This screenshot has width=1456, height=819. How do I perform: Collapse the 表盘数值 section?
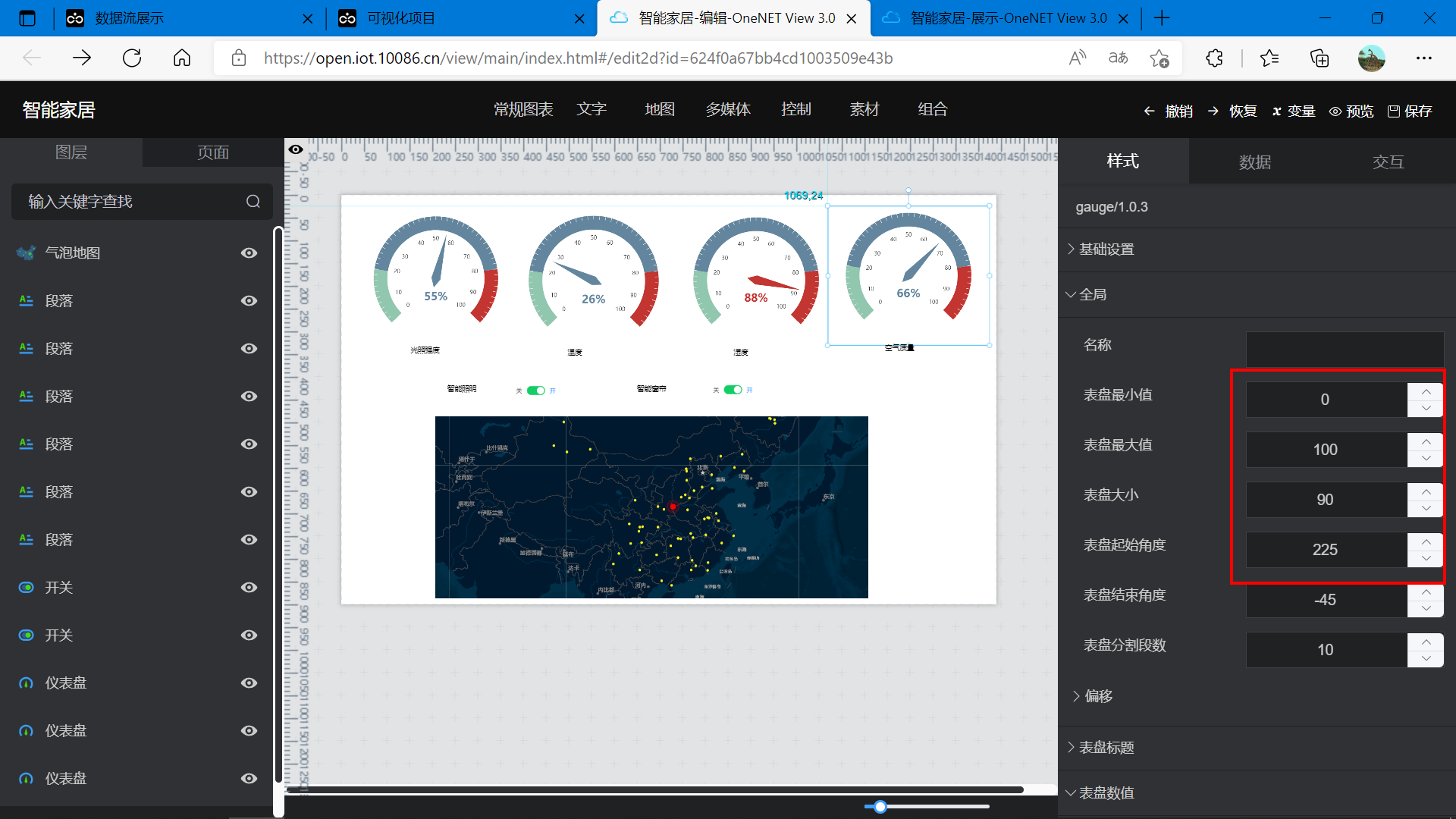coord(1100,793)
